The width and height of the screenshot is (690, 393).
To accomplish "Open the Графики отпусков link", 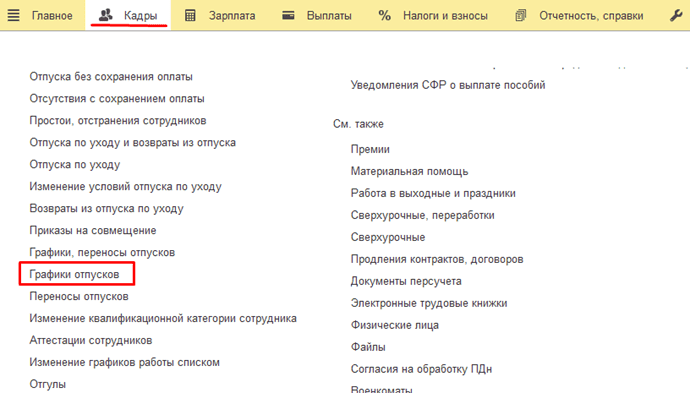I will click(x=74, y=275).
